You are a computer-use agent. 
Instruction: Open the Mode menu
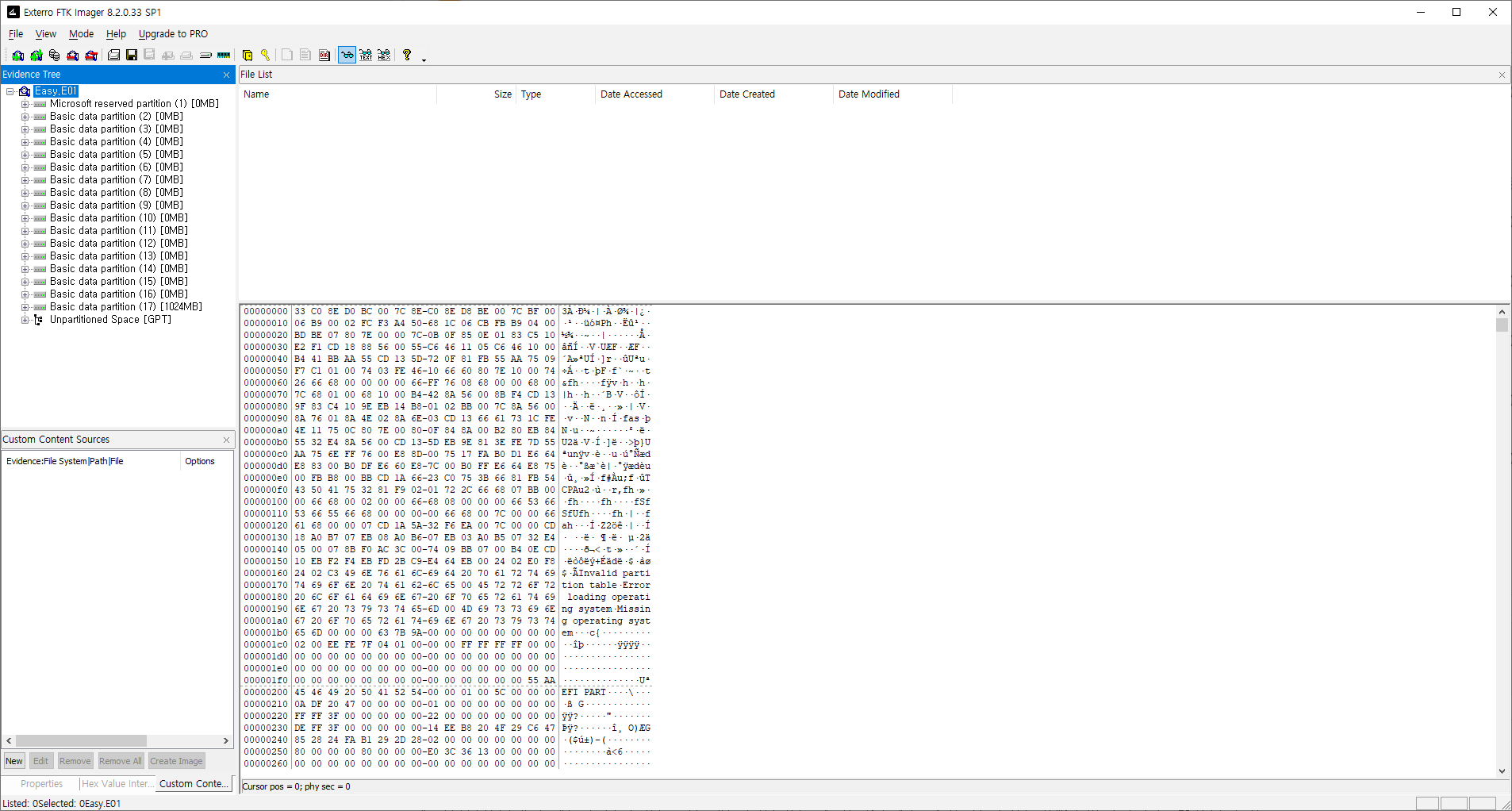pyautogui.click(x=81, y=34)
